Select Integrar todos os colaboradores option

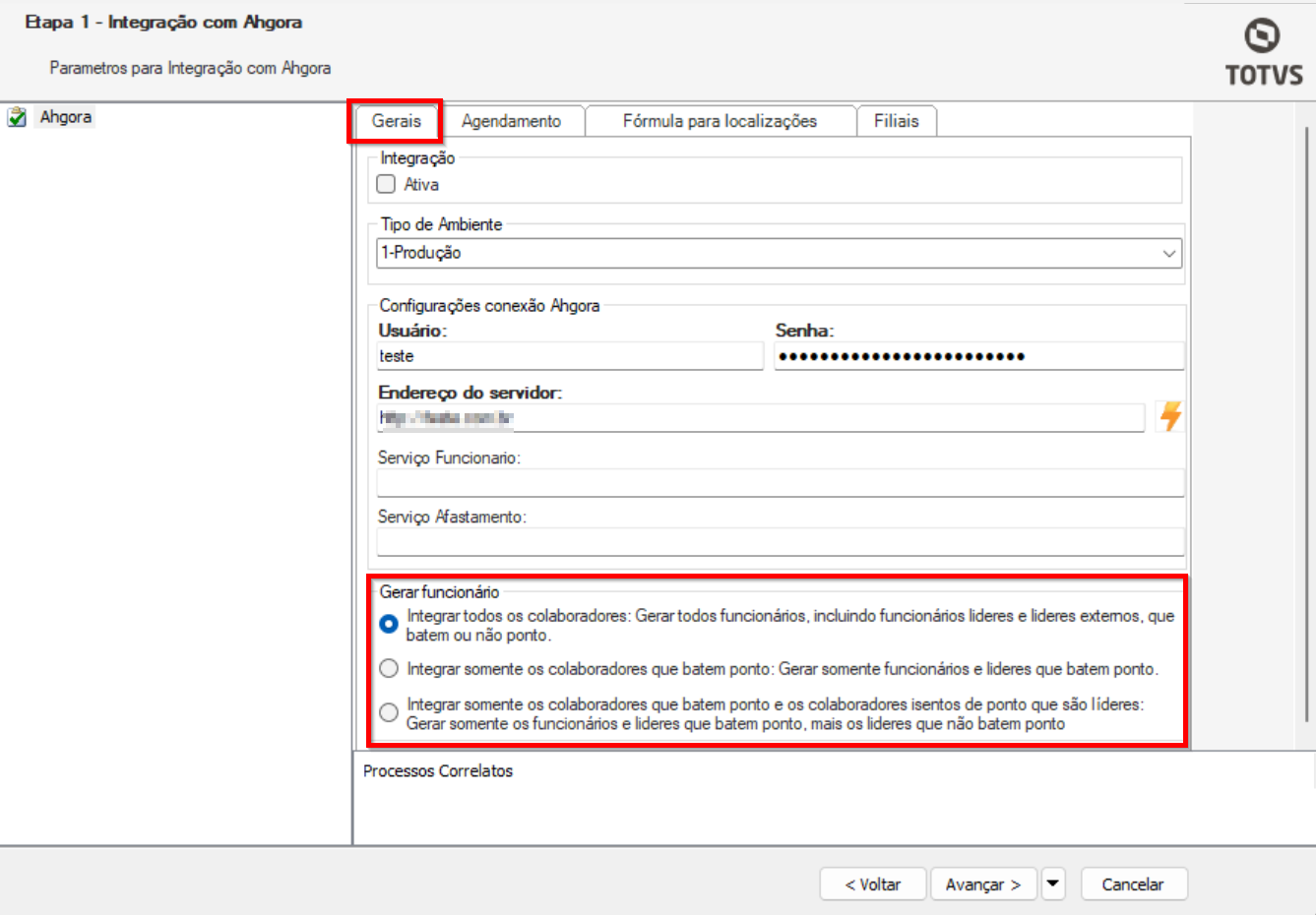(389, 624)
